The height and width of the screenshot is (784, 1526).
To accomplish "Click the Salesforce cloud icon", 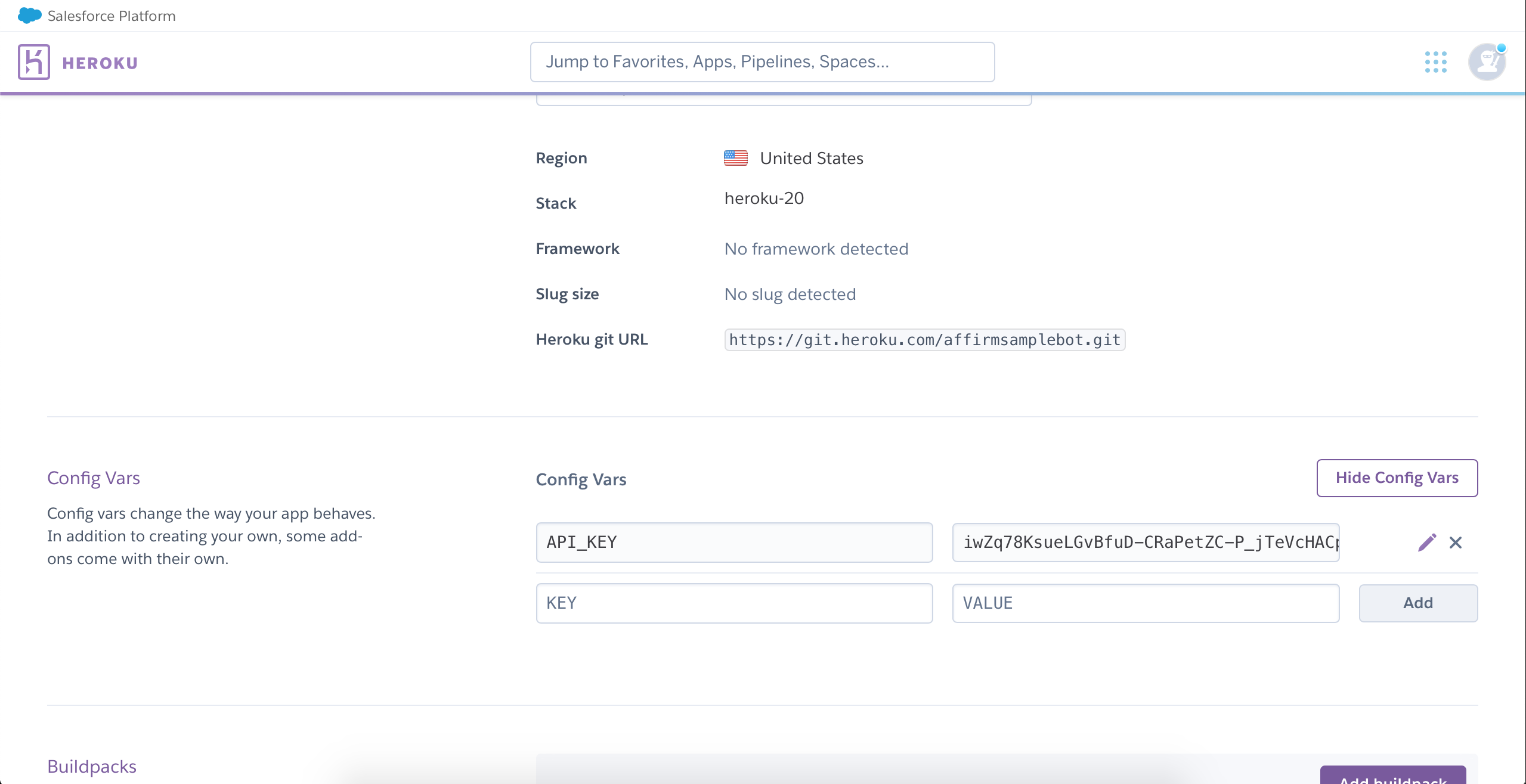I will (30, 16).
